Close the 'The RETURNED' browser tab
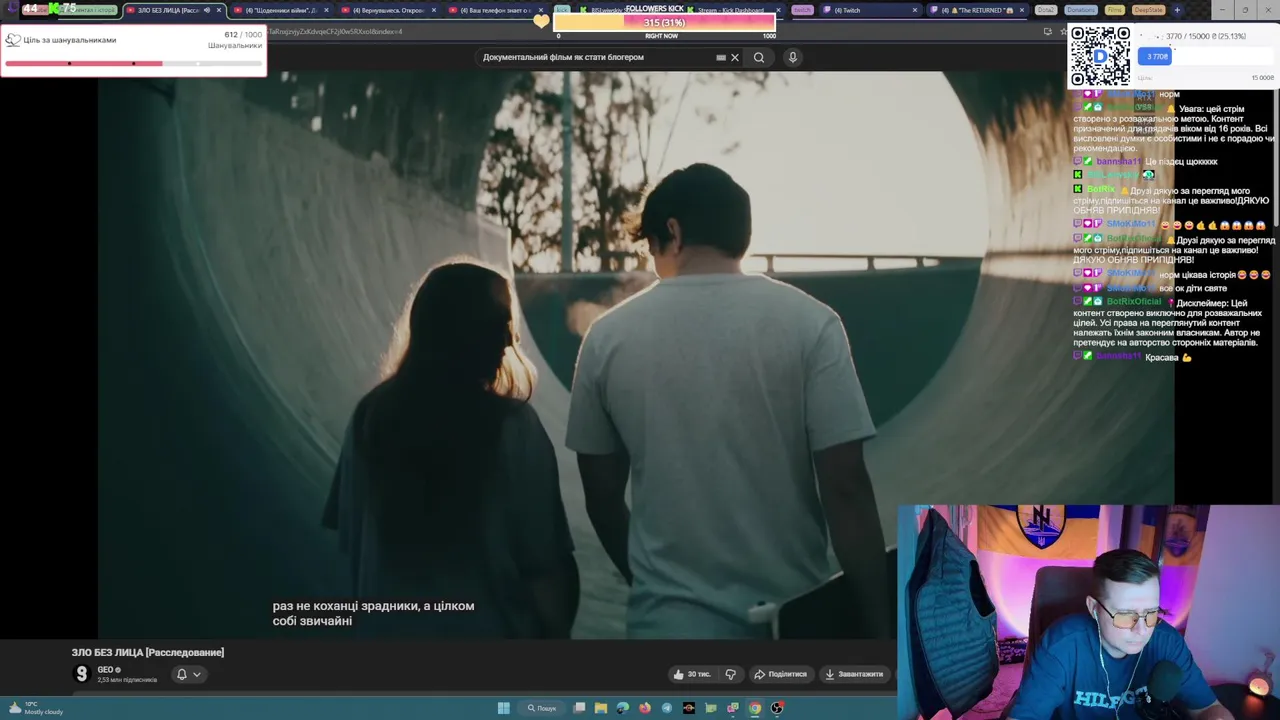 1021,10
